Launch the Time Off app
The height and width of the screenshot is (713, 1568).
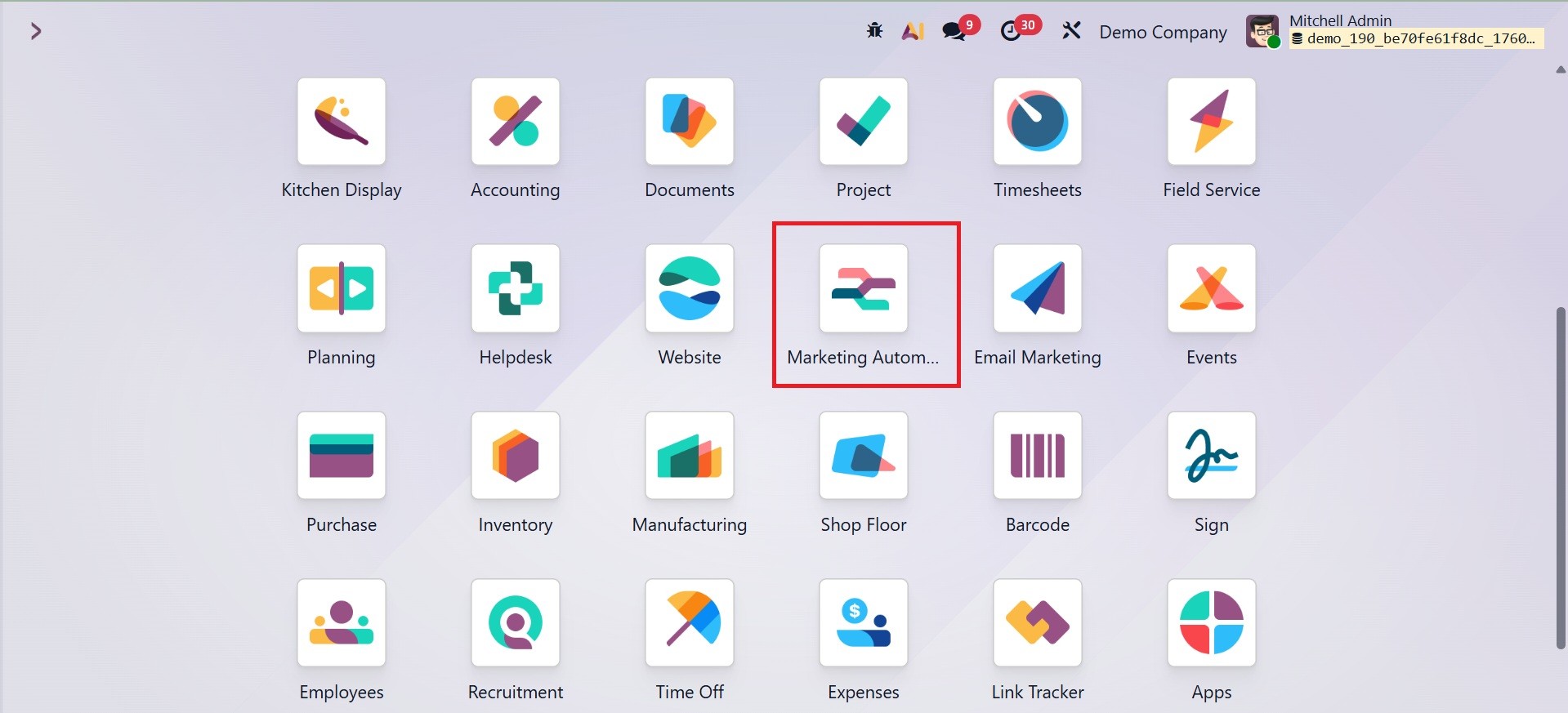point(690,623)
